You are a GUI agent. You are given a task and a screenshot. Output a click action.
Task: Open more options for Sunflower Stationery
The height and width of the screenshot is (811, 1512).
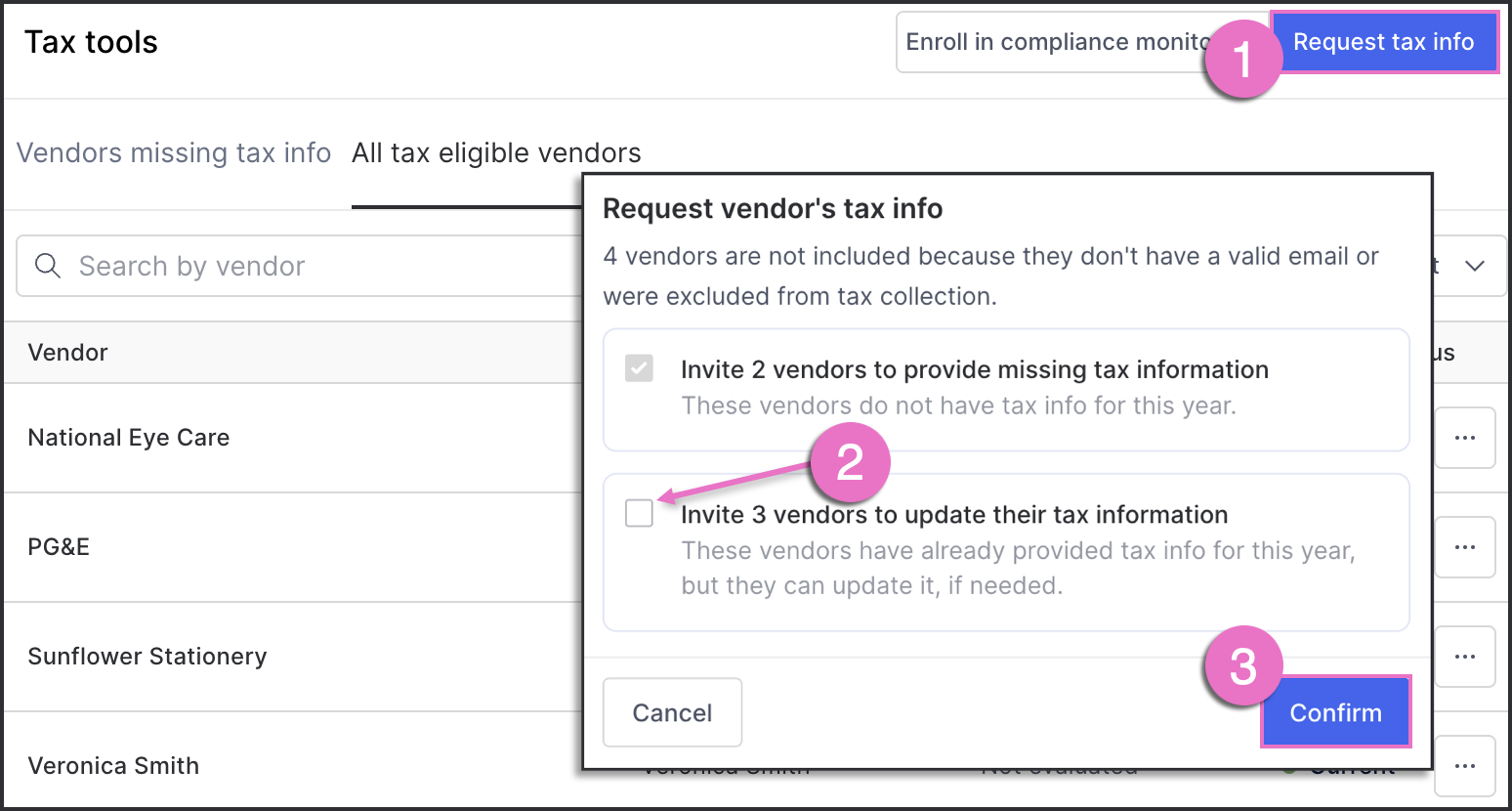[1464, 657]
